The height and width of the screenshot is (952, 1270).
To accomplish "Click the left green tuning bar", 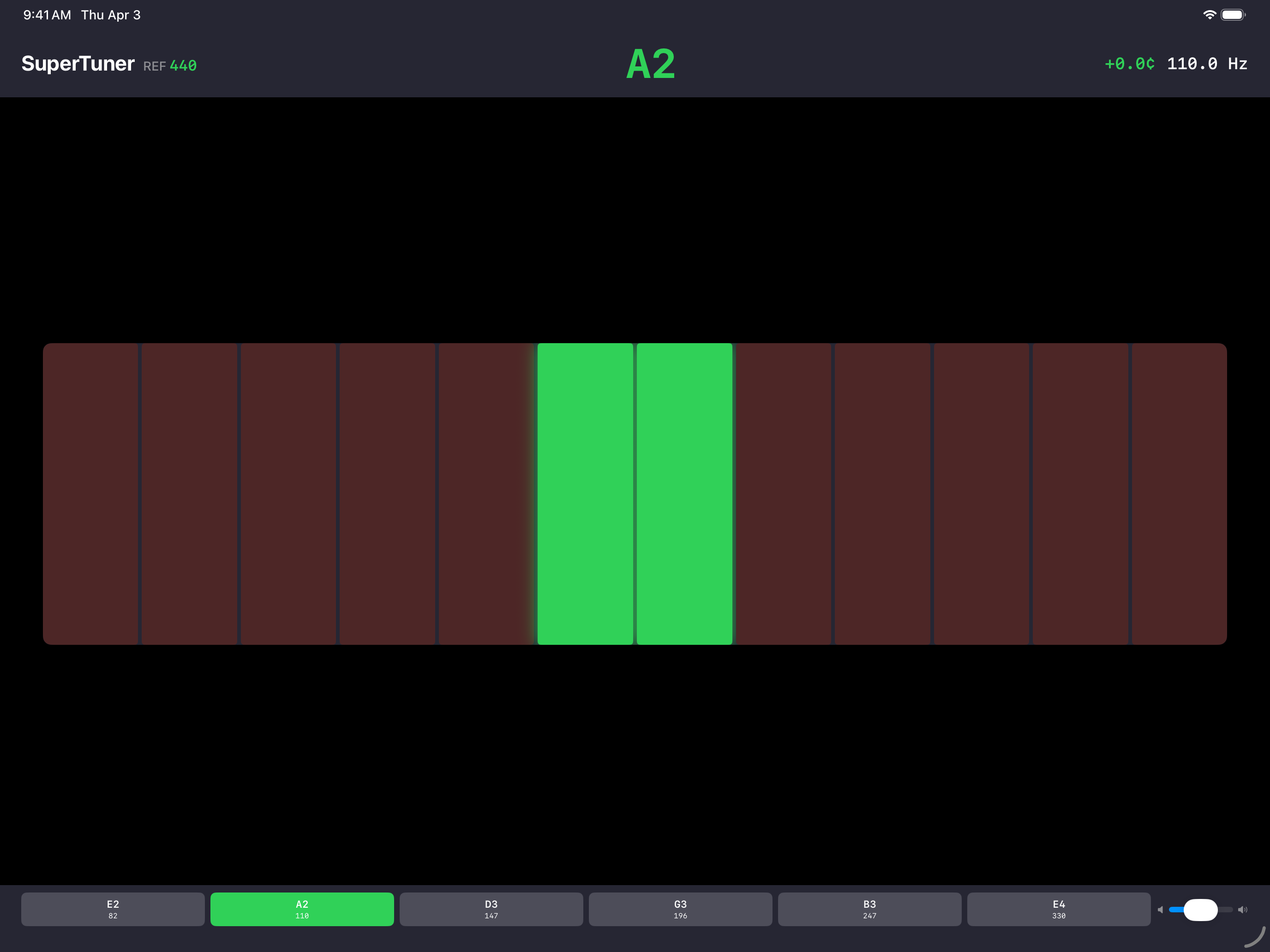I will (x=585, y=494).
